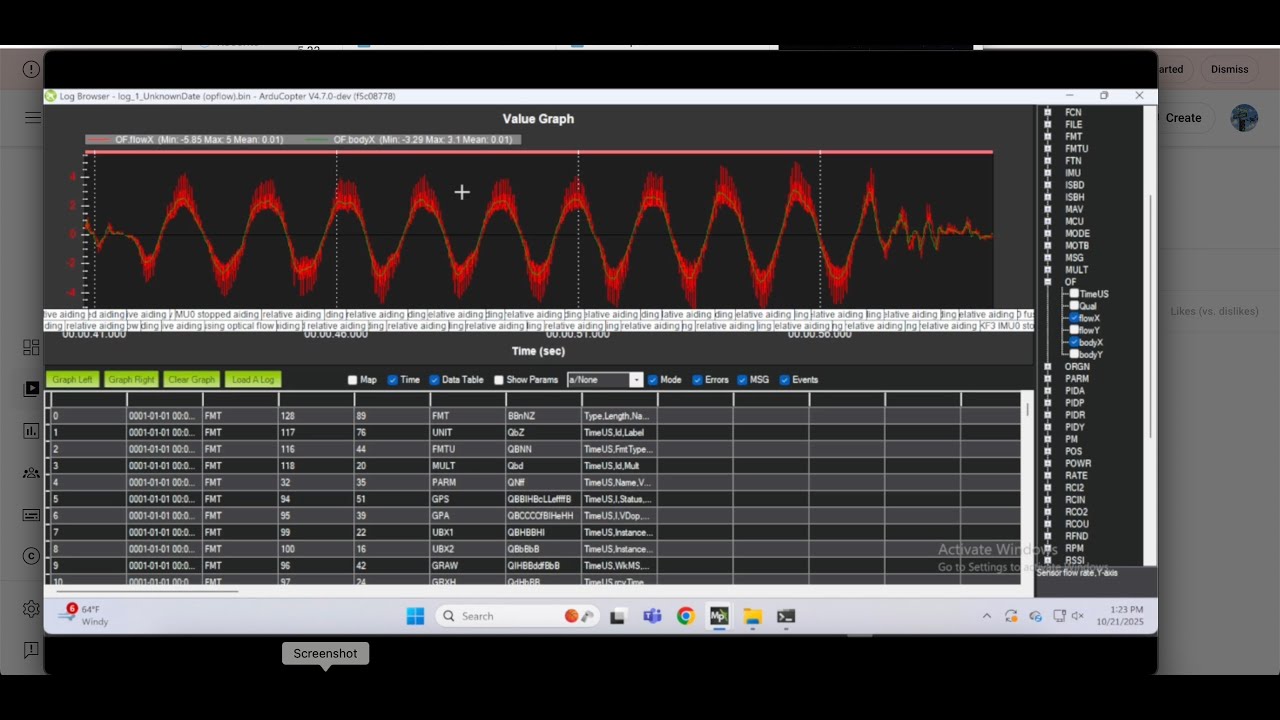Viewport: 1280px width, 720px height.
Task: Open the terminal app in the taskbar
Action: pyautogui.click(x=786, y=616)
